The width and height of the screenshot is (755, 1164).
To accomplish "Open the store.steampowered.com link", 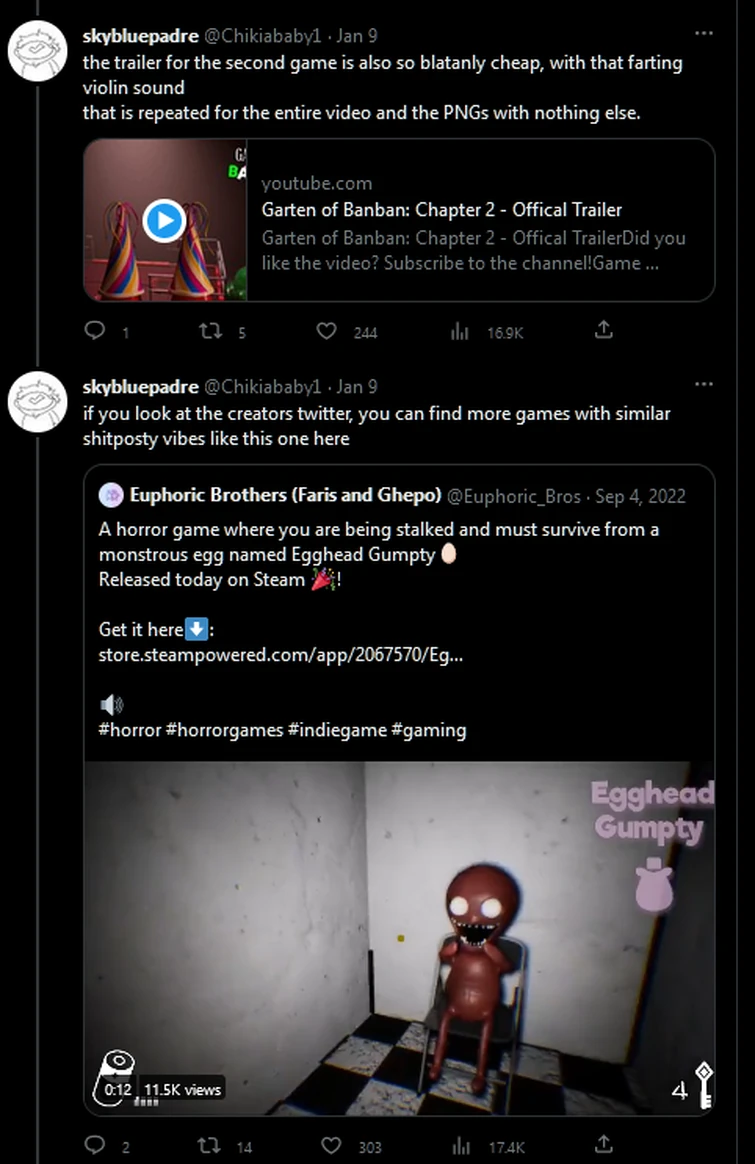I will click(x=280, y=656).
